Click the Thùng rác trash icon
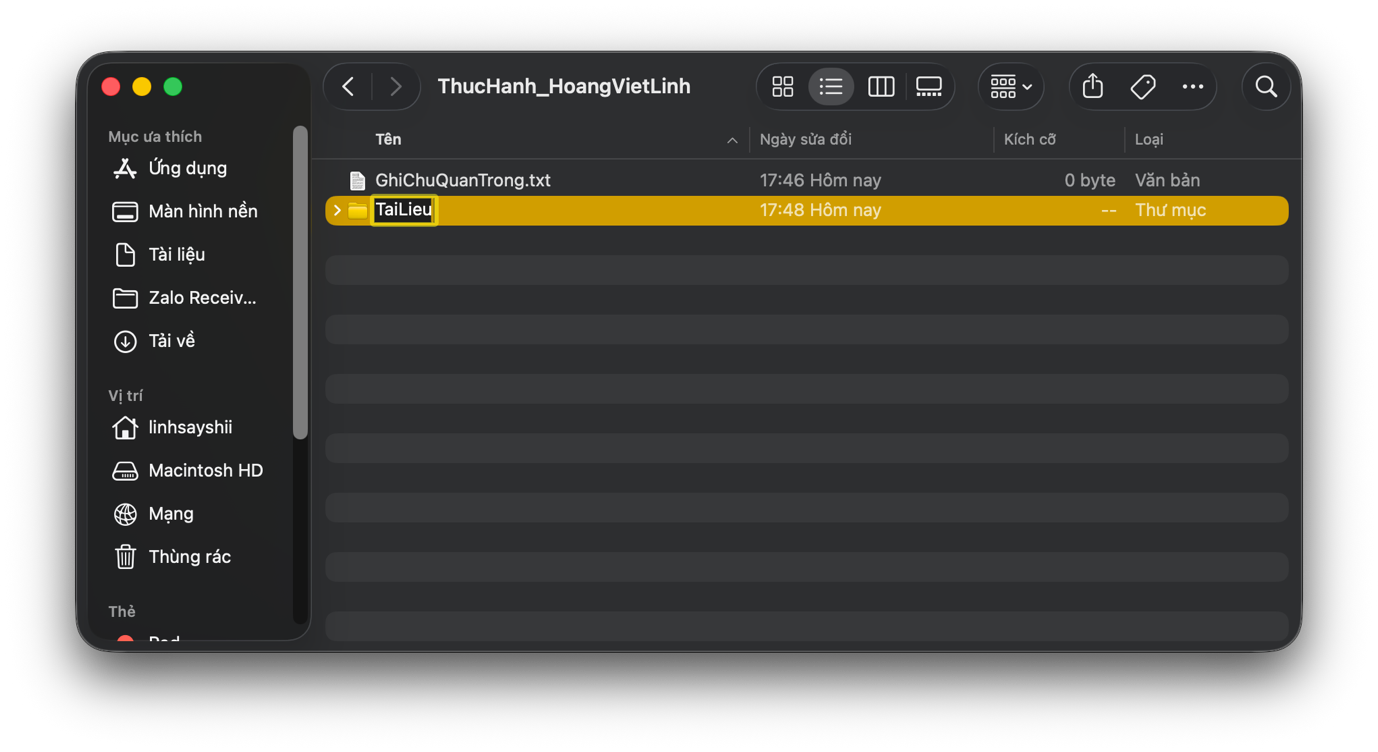This screenshot has width=1378, height=752. [125, 557]
